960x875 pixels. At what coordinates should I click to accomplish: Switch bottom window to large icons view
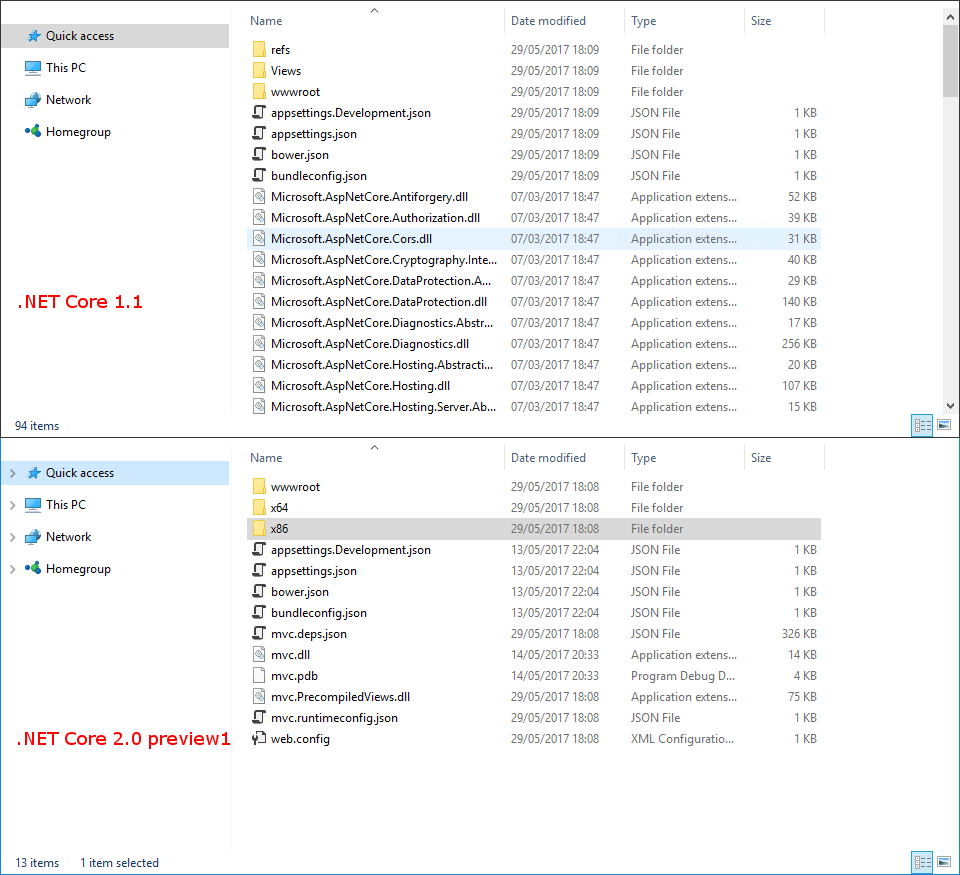coord(944,862)
